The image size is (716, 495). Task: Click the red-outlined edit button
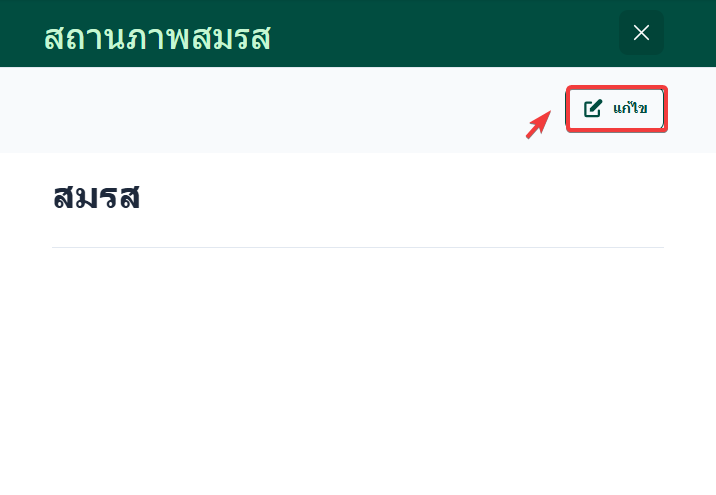(616, 109)
